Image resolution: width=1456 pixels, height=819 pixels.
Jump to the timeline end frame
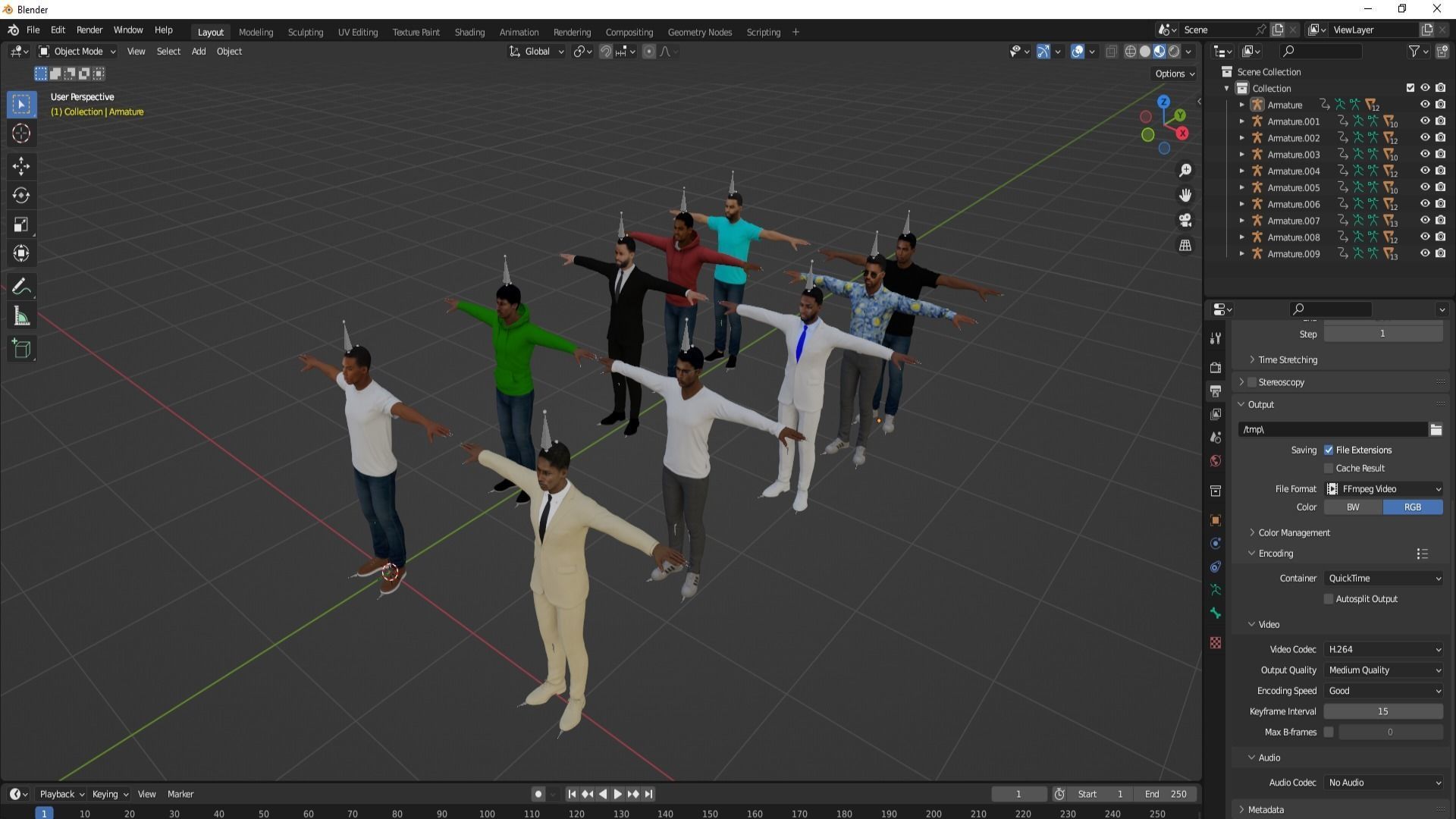[x=648, y=794]
